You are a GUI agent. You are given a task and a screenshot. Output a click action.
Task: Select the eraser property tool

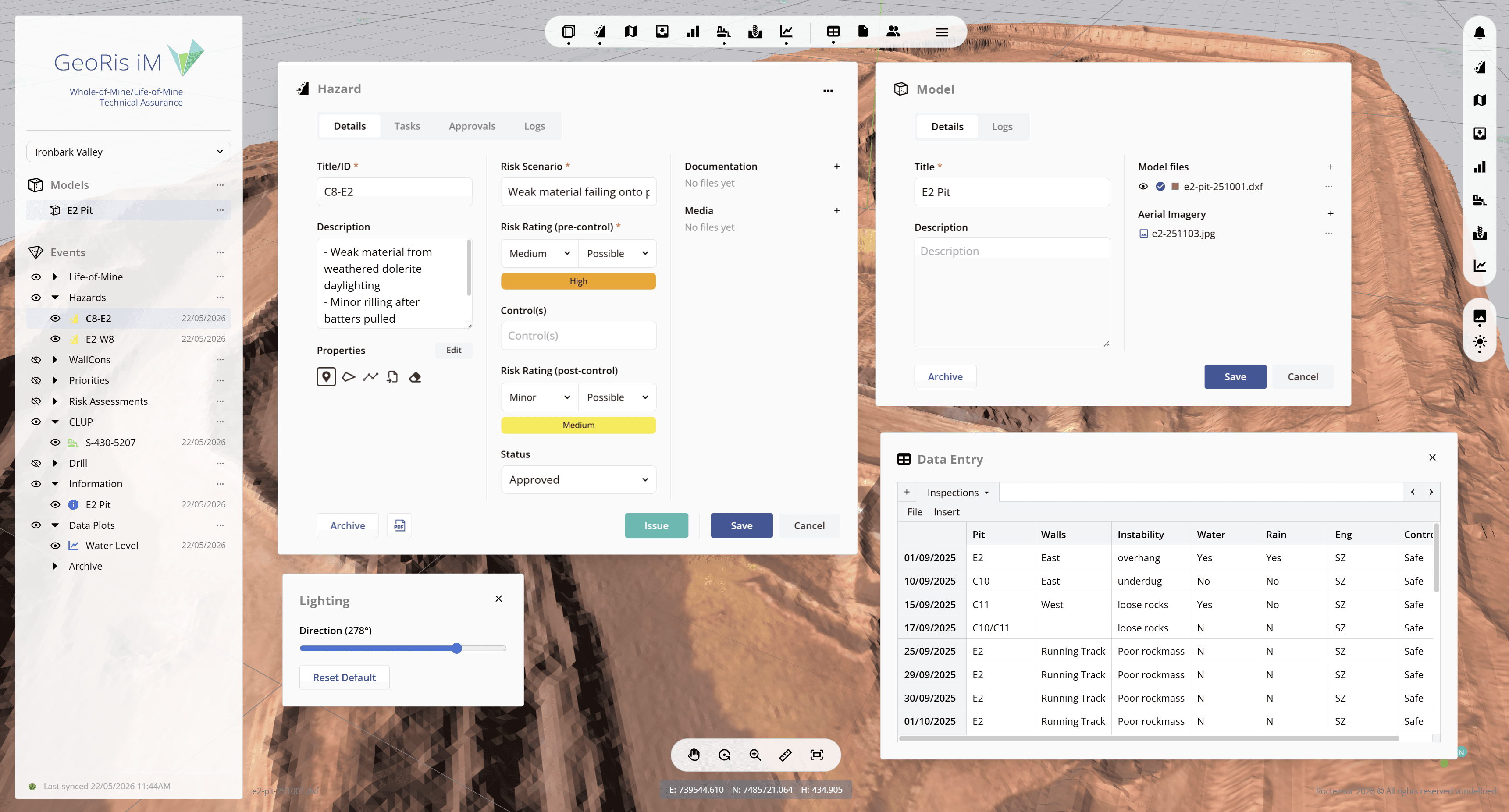pyautogui.click(x=415, y=377)
